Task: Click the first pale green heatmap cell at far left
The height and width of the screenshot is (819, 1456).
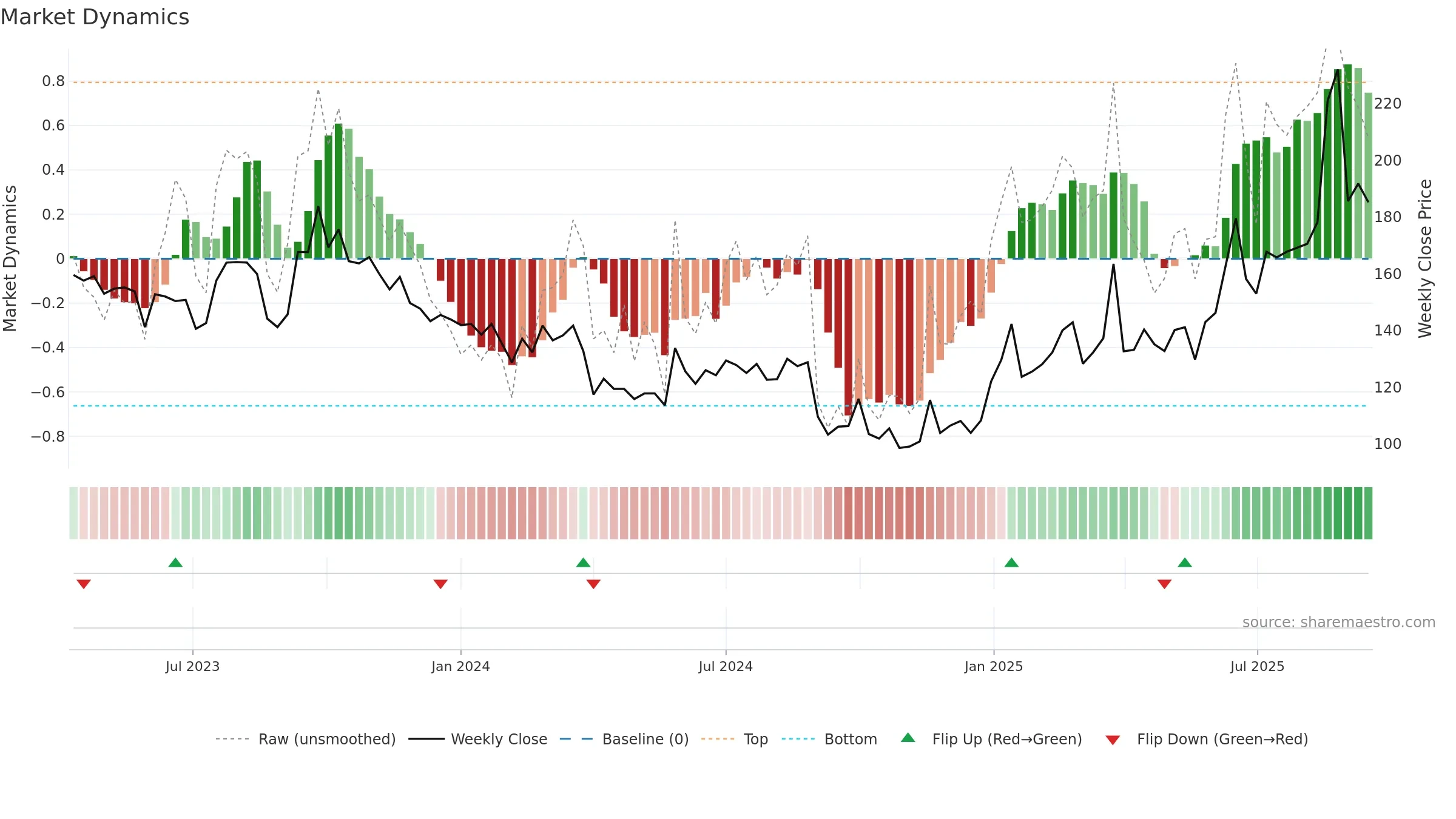Action: [x=73, y=513]
